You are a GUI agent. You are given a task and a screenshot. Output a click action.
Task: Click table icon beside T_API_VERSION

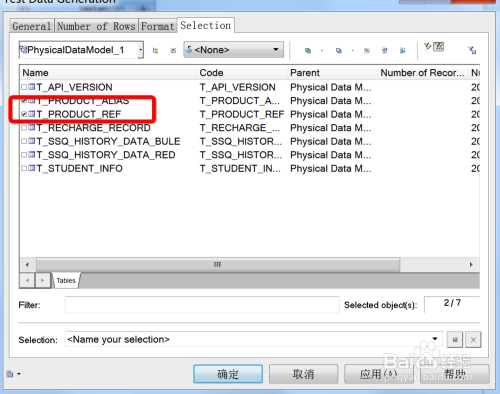coord(32,87)
